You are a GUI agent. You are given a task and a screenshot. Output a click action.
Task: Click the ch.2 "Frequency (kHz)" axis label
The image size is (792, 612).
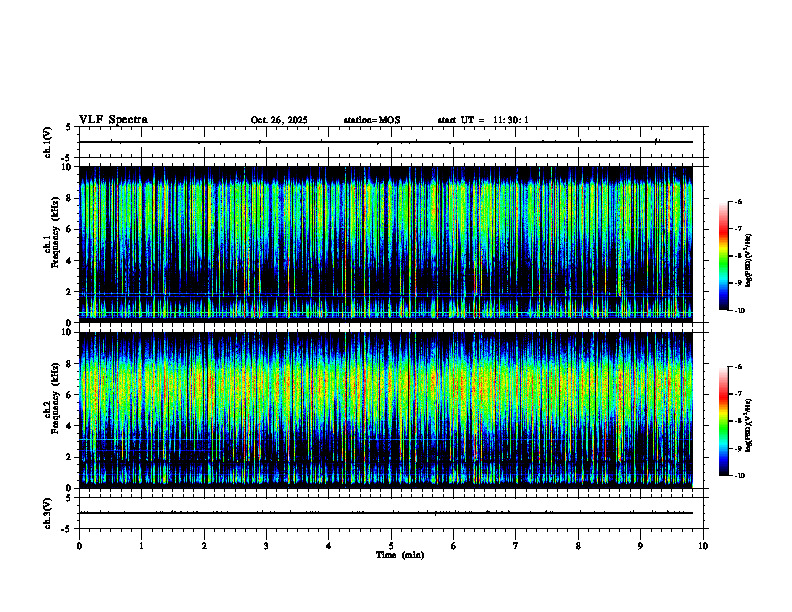[55, 399]
